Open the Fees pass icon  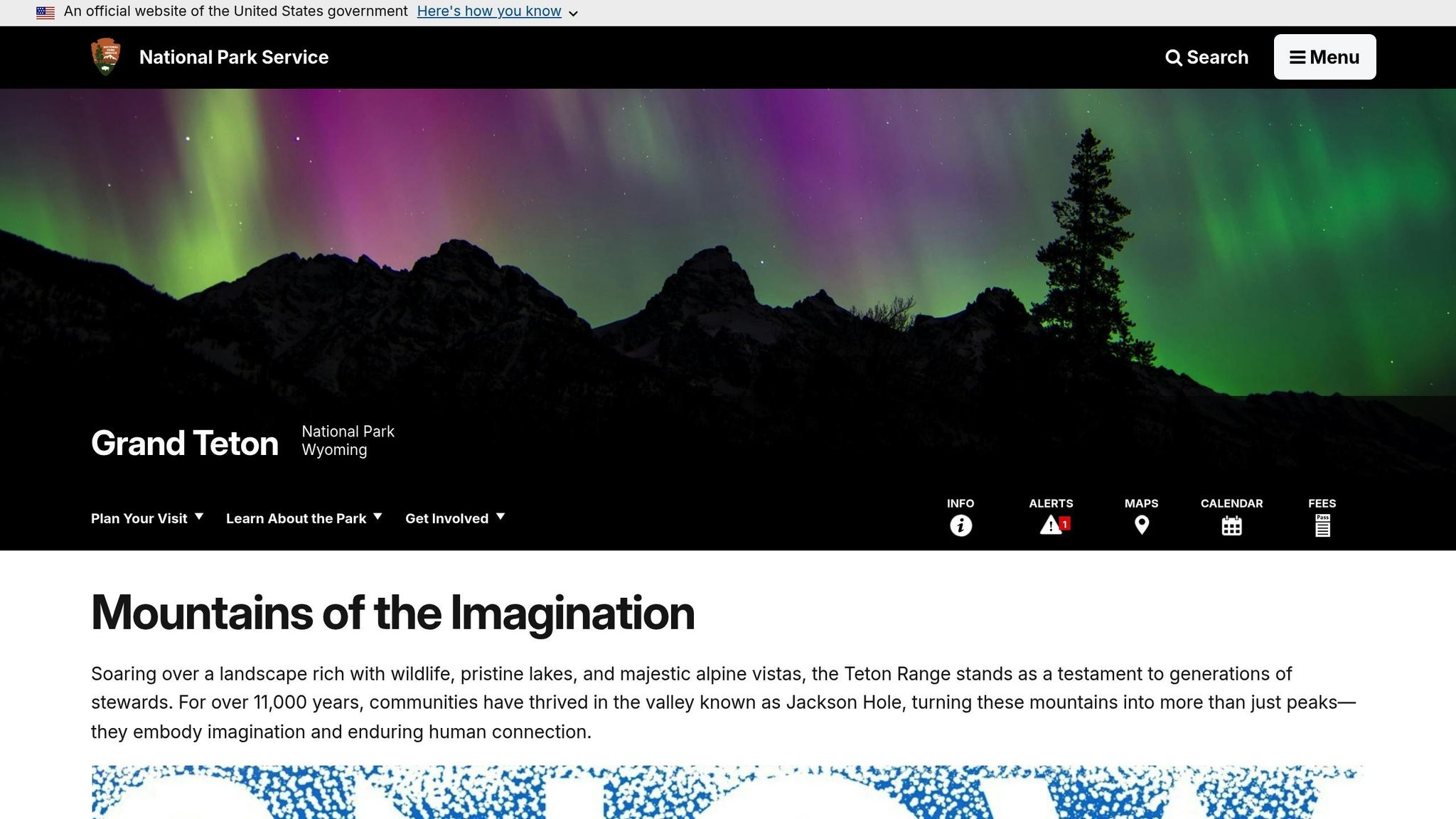(x=1322, y=525)
